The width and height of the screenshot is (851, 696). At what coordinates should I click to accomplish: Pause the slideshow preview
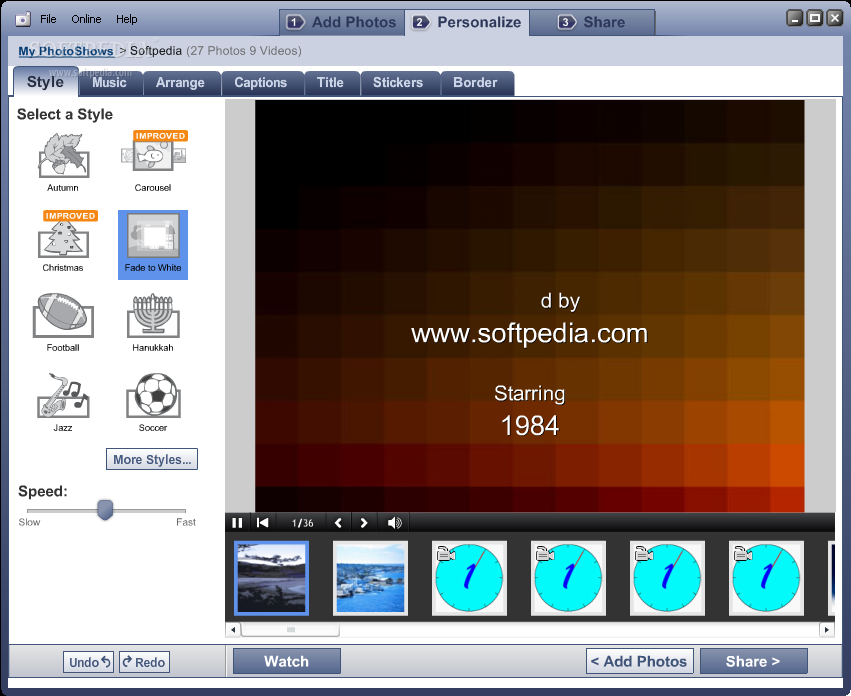[x=237, y=523]
